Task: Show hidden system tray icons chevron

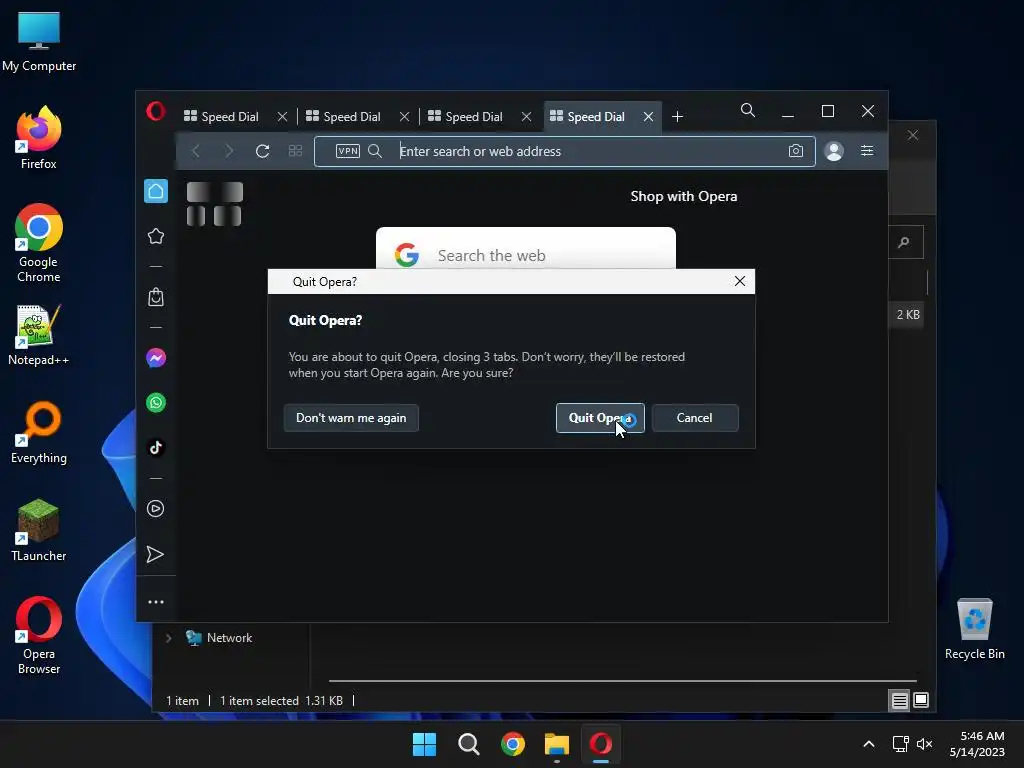Action: (869, 744)
